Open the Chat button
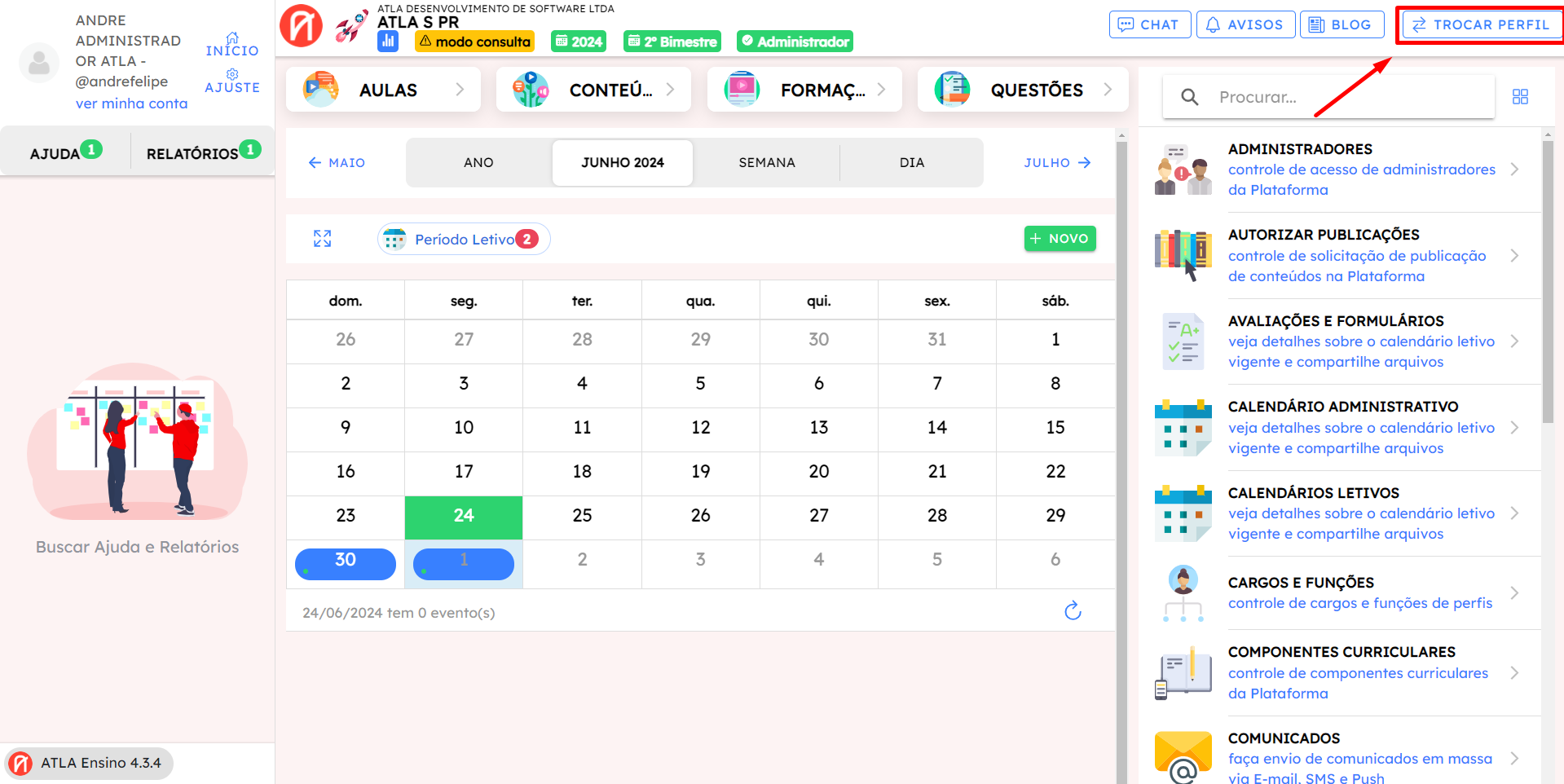1564x784 pixels. click(x=1150, y=24)
